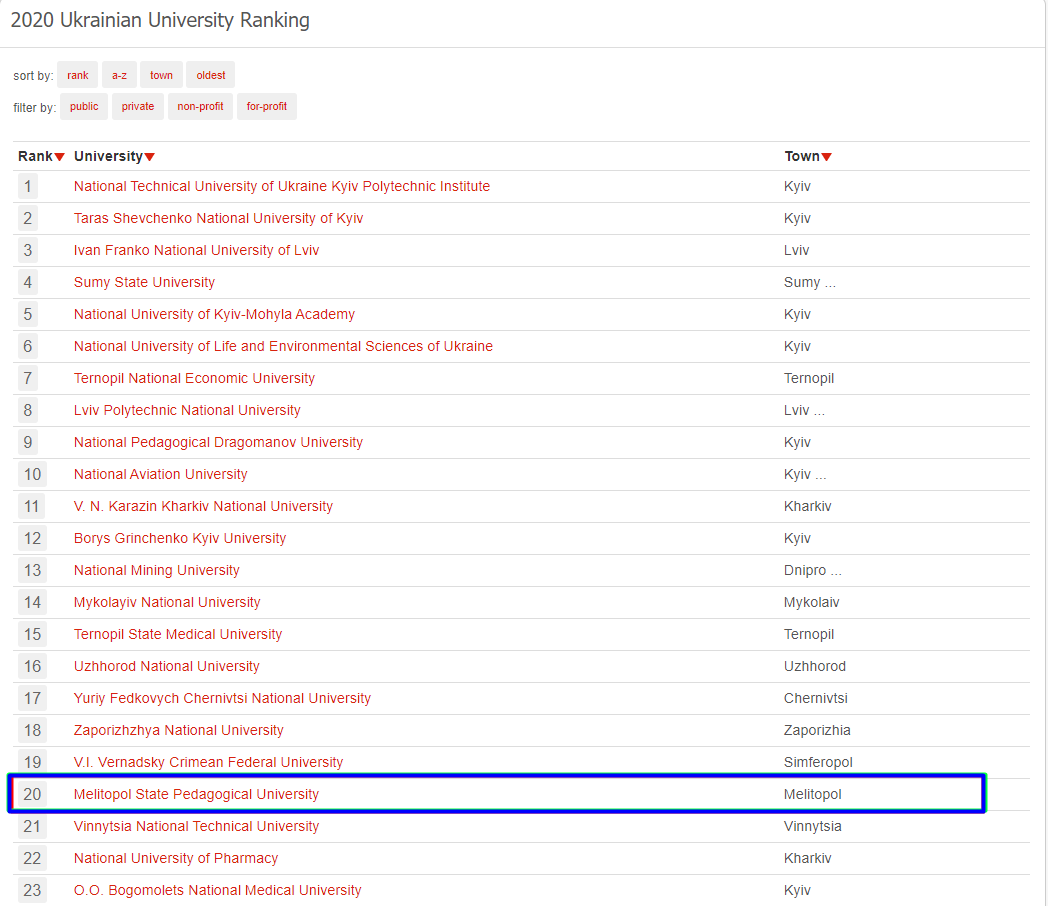Visit National Aviation University page
Image resolution: width=1048 pixels, height=906 pixels.
pyautogui.click(x=160, y=474)
